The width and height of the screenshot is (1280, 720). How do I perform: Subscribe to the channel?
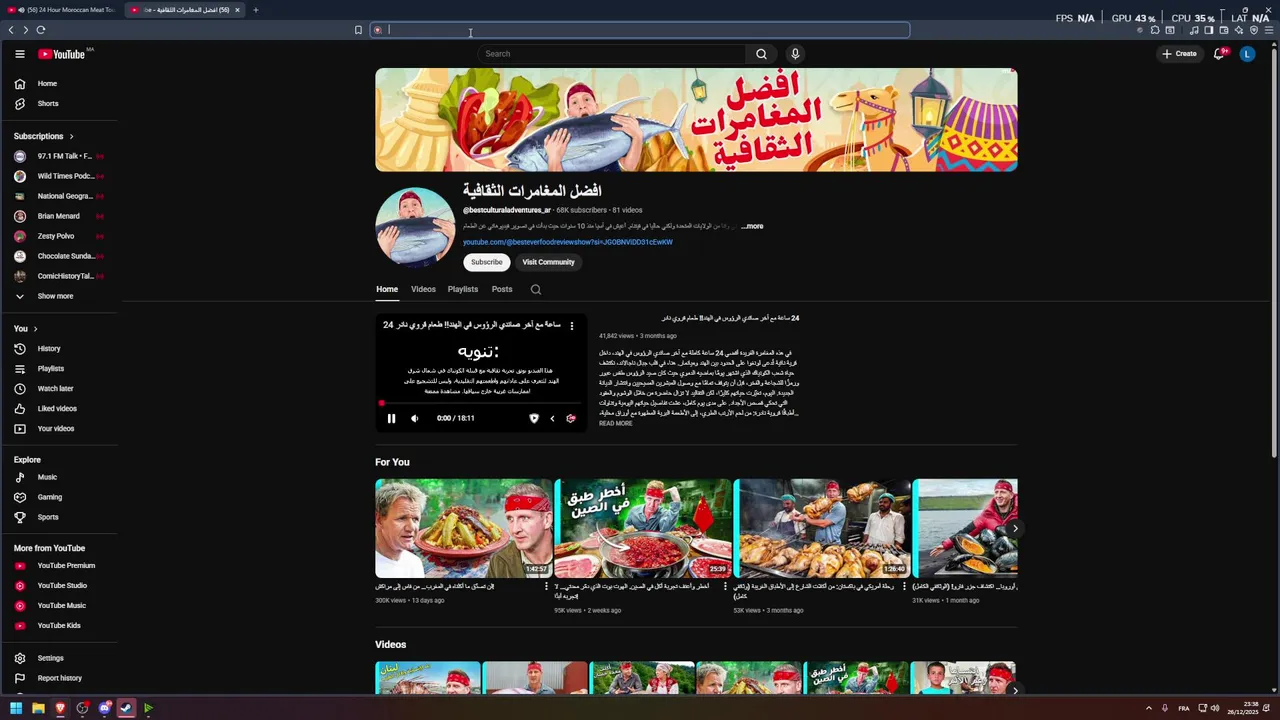coord(487,262)
